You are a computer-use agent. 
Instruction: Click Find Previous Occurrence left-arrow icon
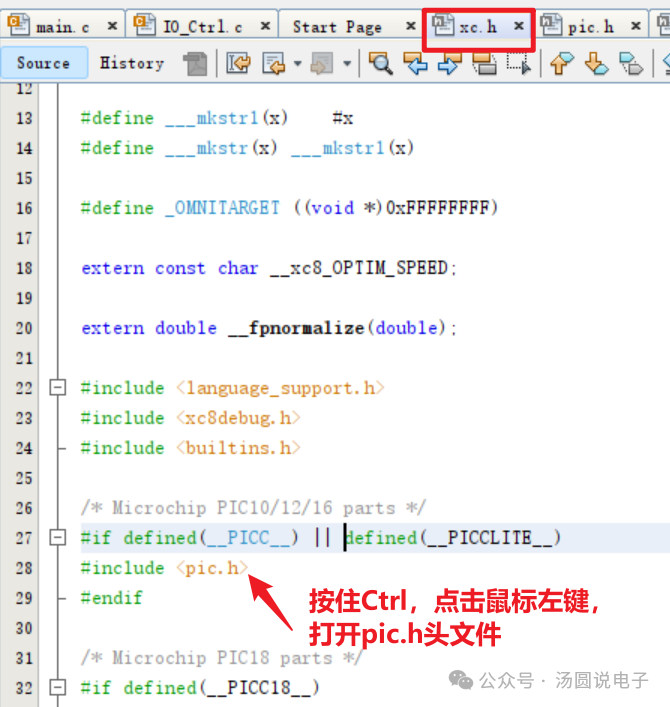(x=415, y=63)
